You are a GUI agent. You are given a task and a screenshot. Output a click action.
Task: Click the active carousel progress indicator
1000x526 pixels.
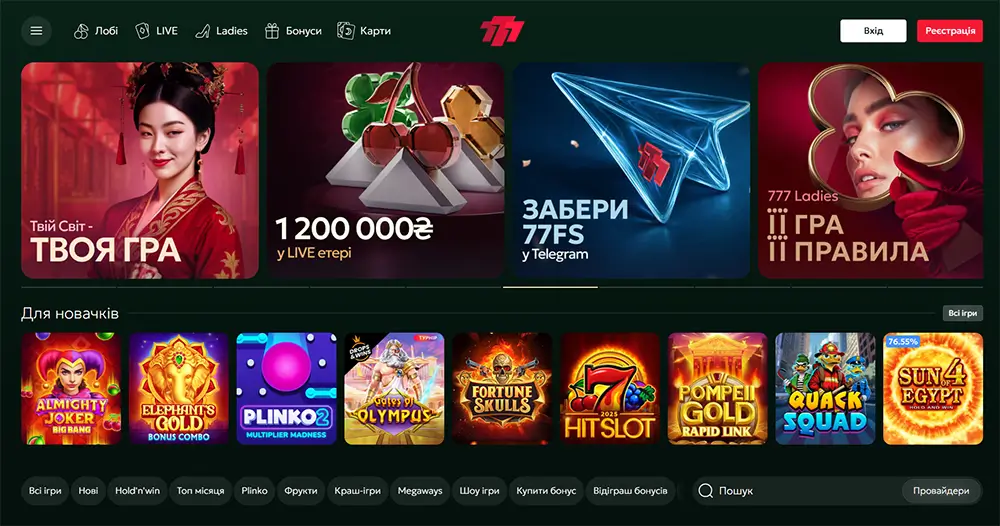click(x=550, y=288)
